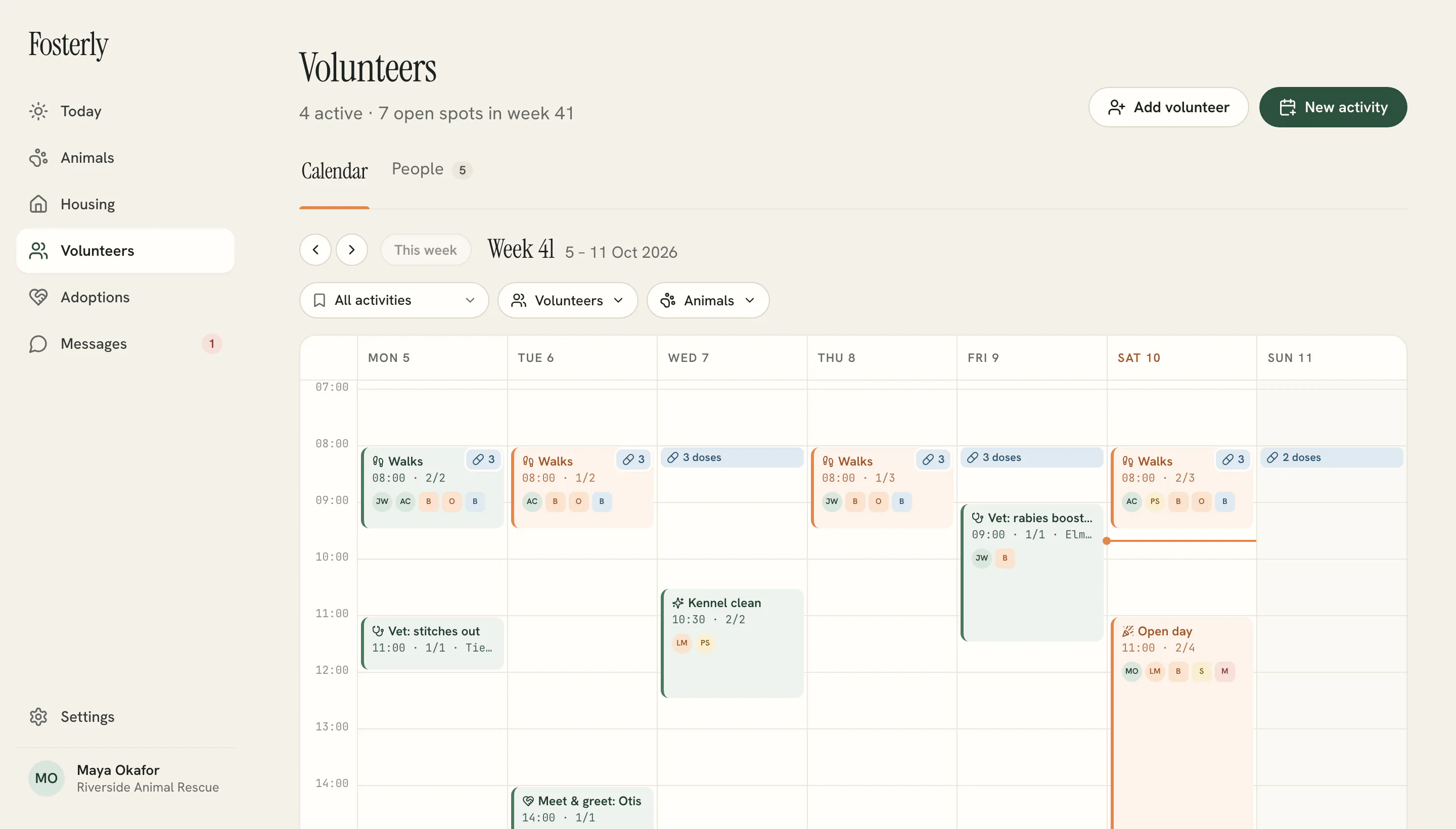Expand the All activities dropdown
The width and height of the screenshot is (1456, 829).
pos(394,300)
